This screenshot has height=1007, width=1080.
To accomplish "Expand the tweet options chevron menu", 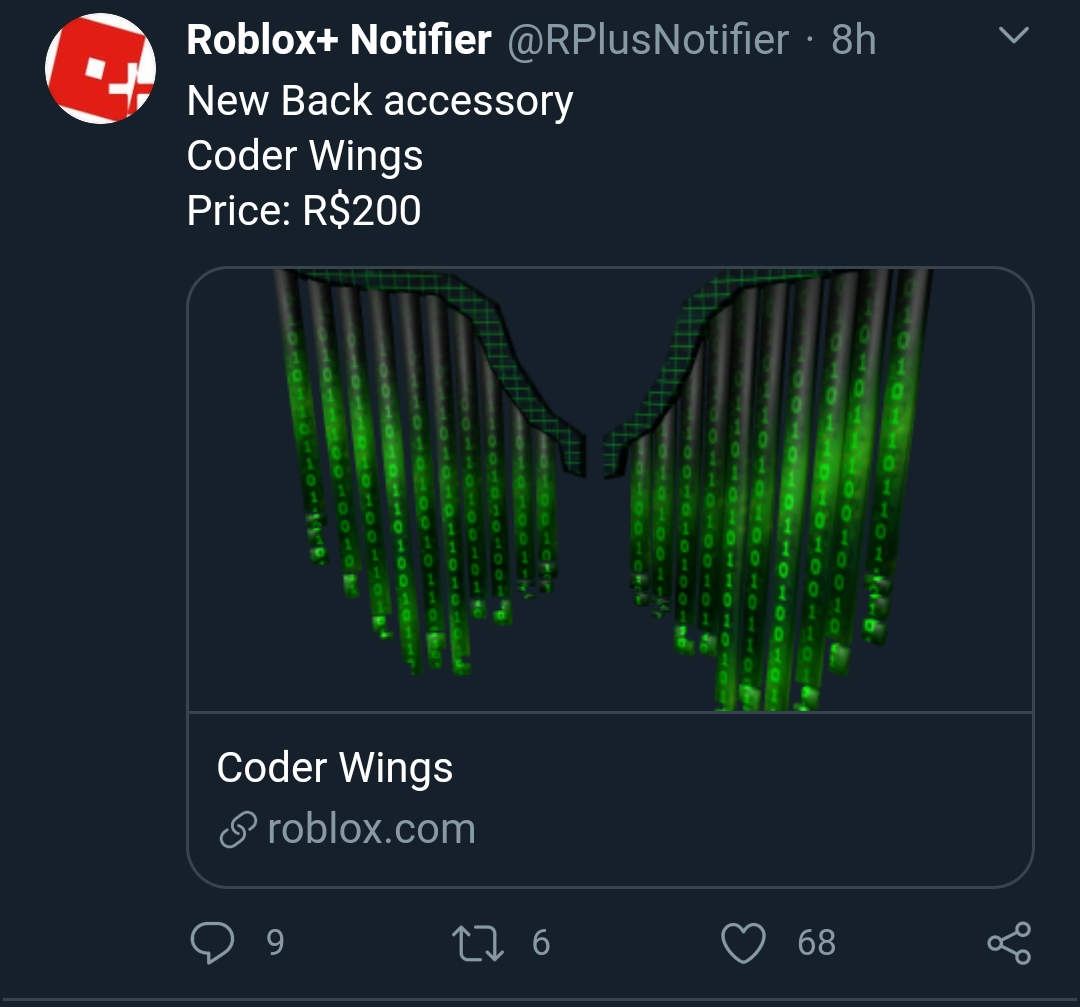I will (x=1014, y=37).
